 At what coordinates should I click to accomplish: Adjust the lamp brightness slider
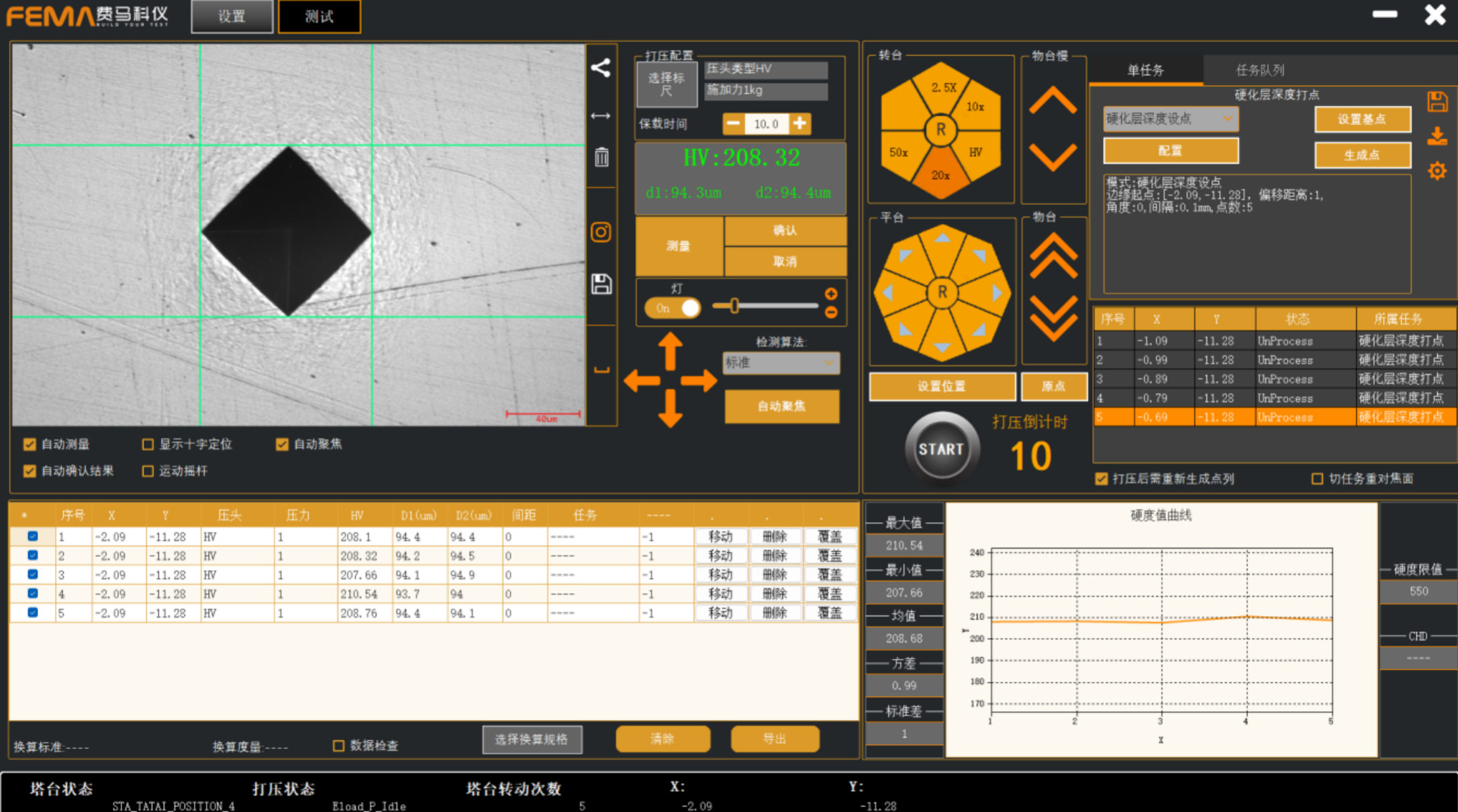click(x=735, y=306)
